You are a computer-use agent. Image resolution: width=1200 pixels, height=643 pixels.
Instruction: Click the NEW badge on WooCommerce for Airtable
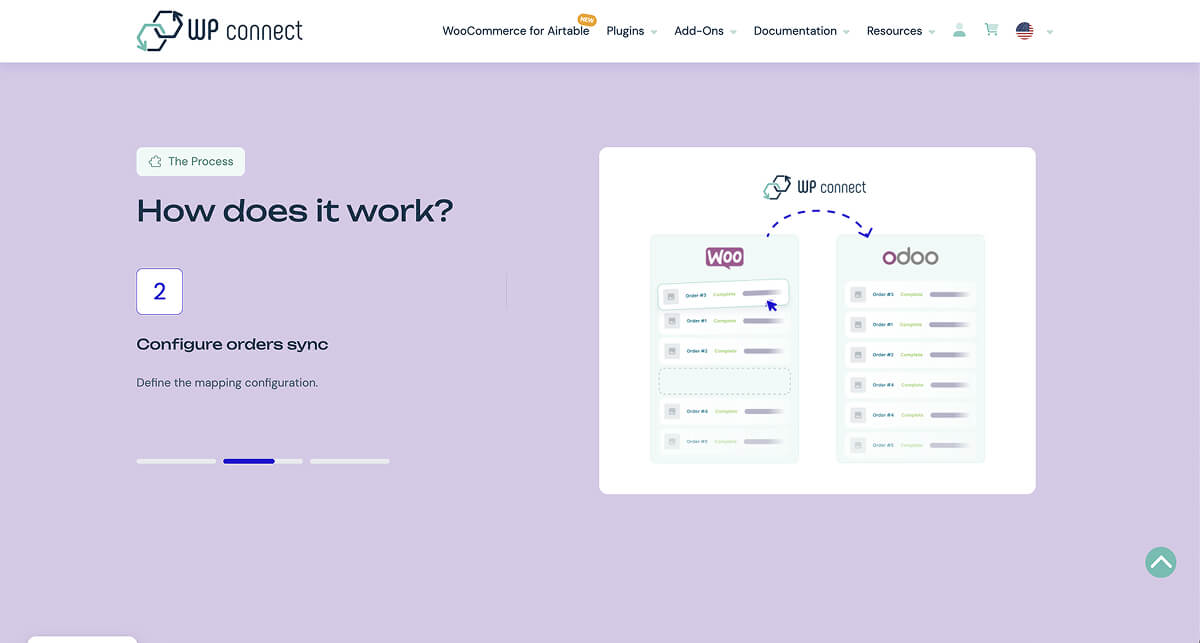click(587, 19)
